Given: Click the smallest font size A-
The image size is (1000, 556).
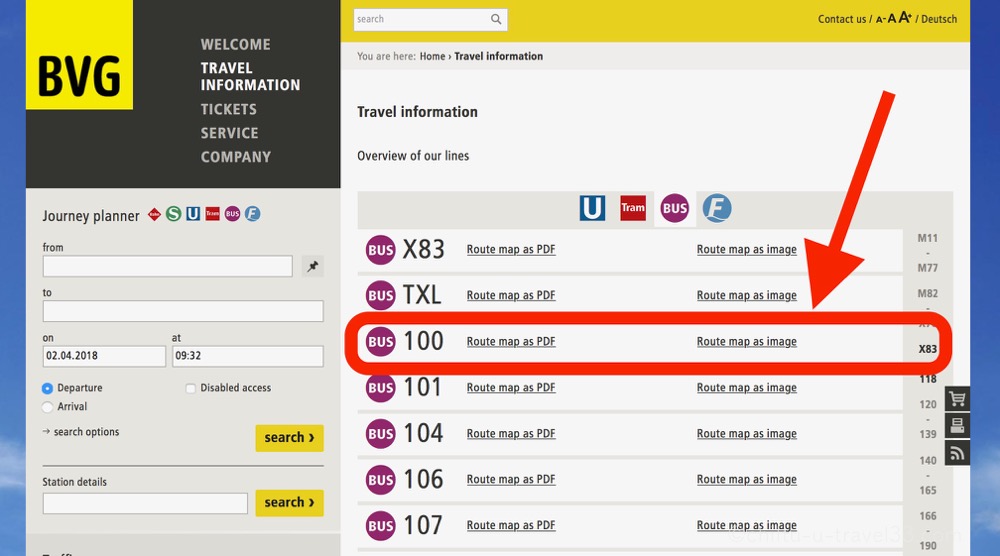Looking at the screenshot, I should click(881, 20).
